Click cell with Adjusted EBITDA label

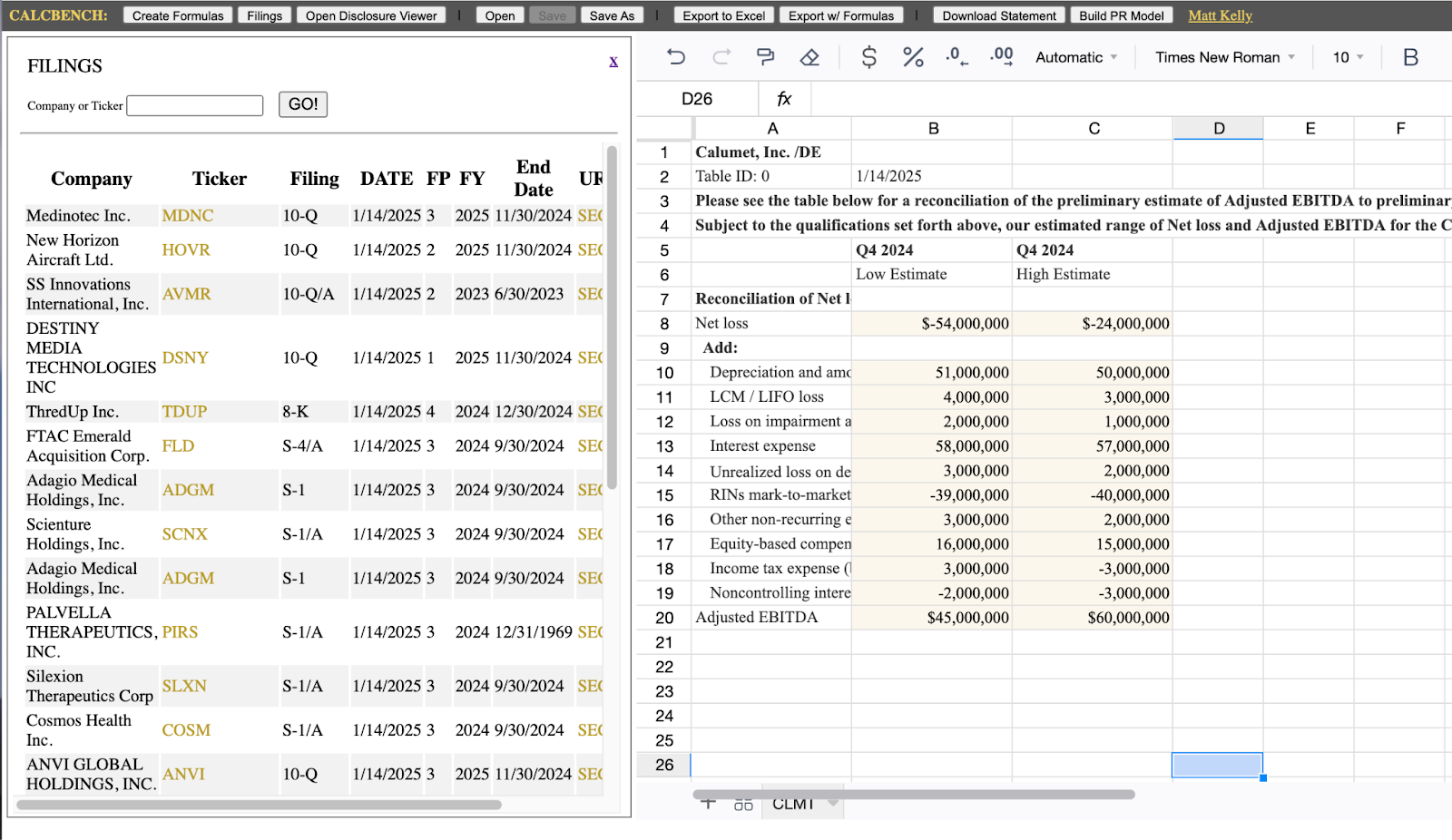pos(771,618)
